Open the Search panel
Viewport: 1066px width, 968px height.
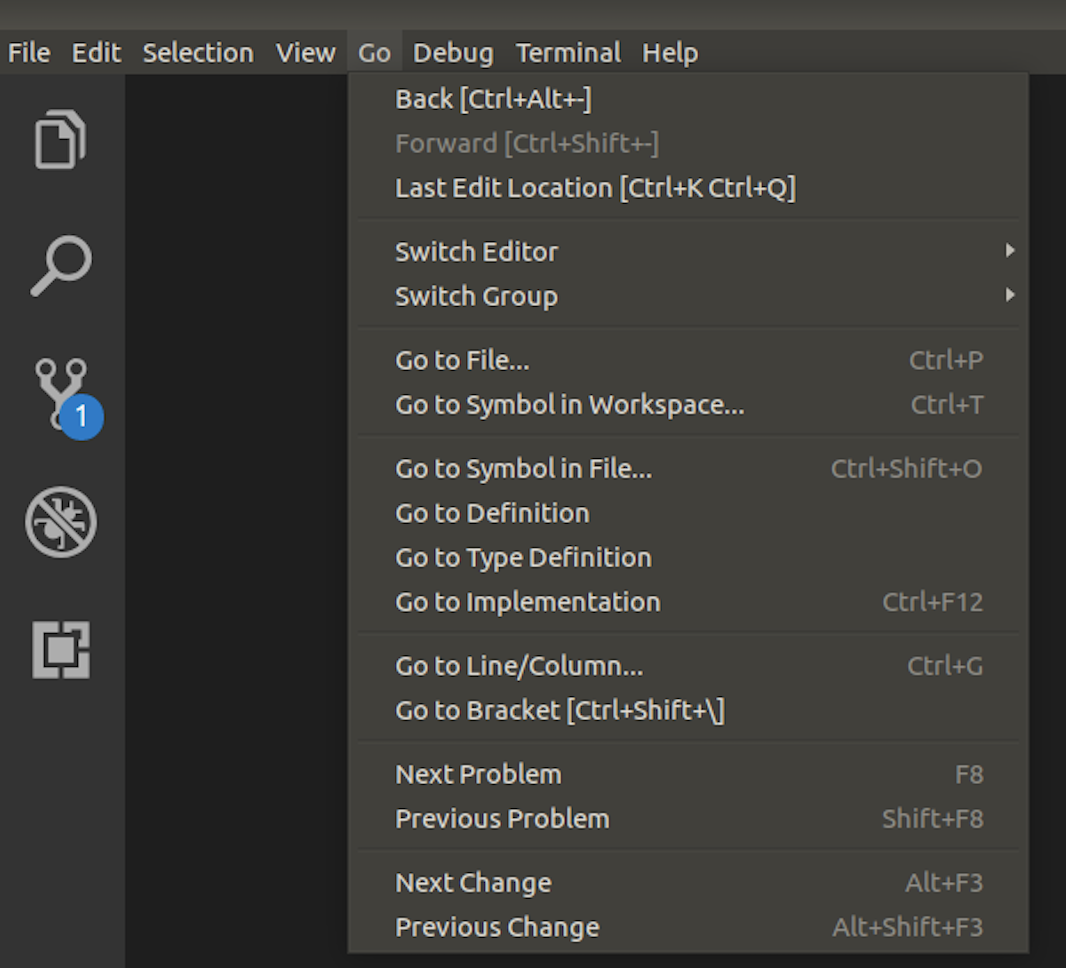pyautogui.click(x=60, y=265)
